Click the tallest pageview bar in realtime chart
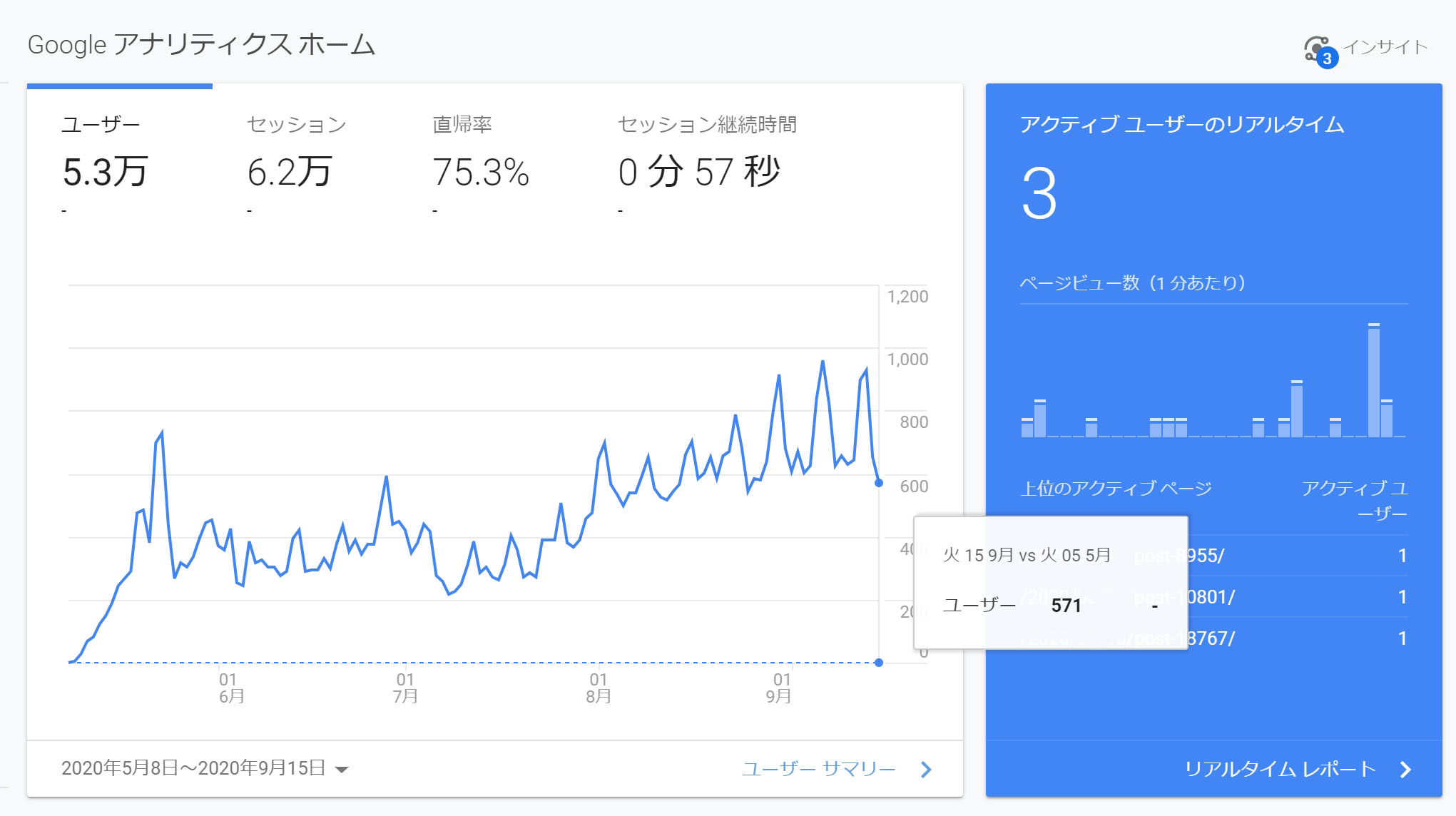 tap(1373, 382)
